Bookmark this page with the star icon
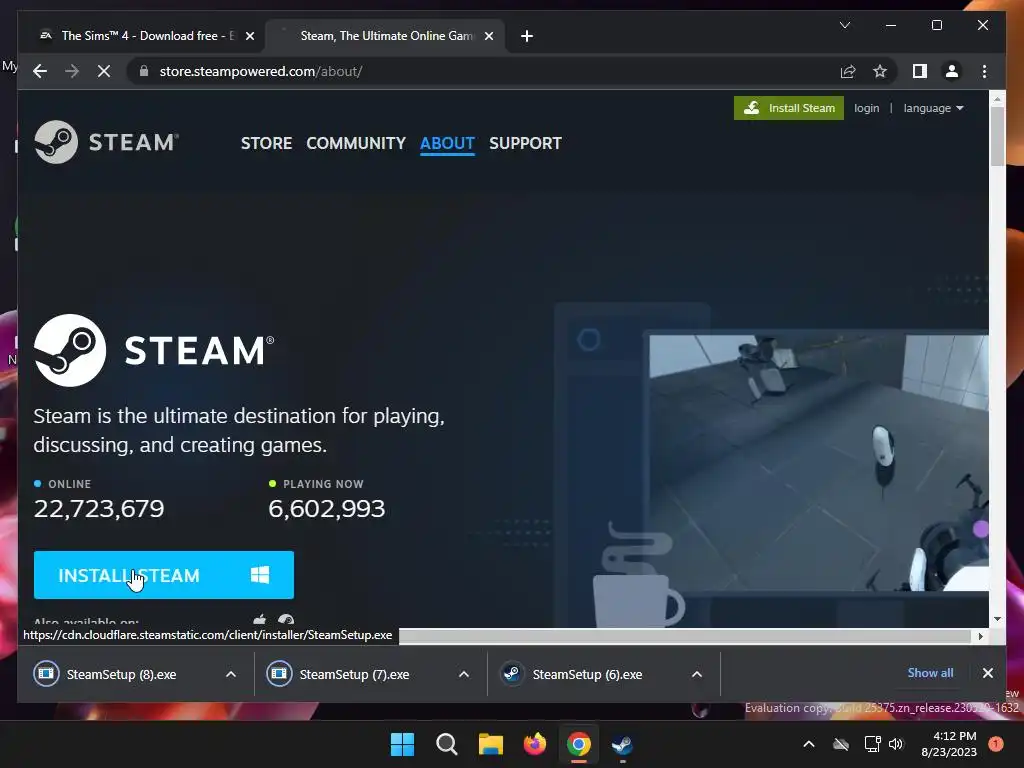The image size is (1024, 768). tap(880, 71)
